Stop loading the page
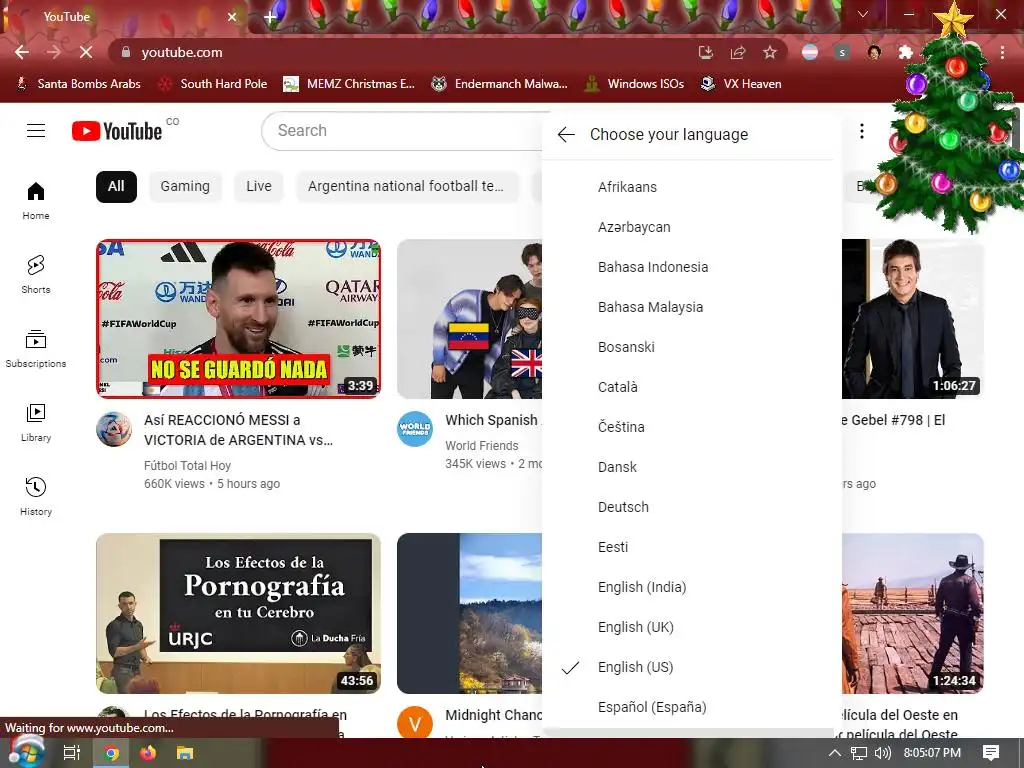Screen dimensions: 1024x768 pos(86,52)
